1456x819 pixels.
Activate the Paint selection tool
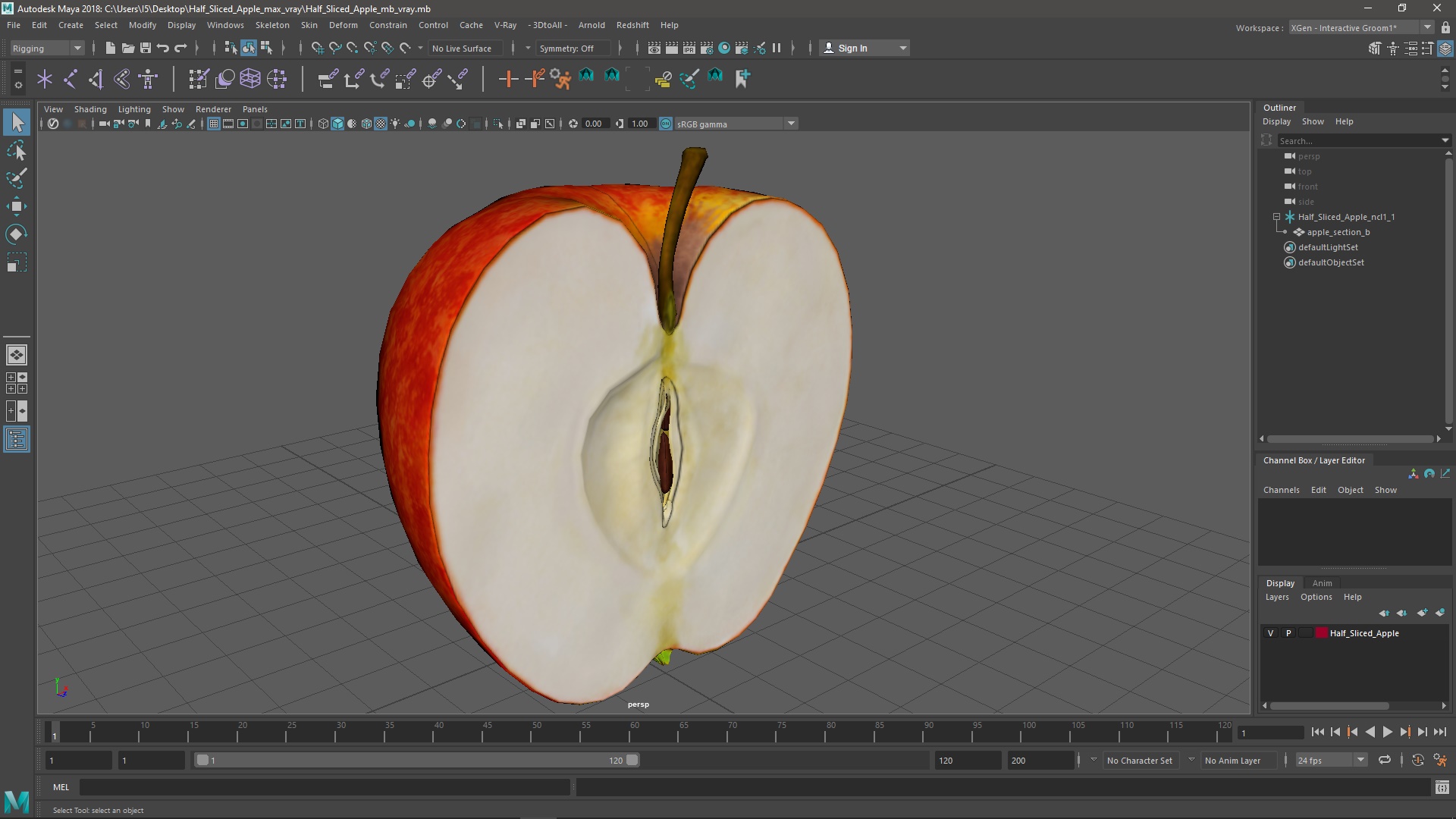coord(17,179)
